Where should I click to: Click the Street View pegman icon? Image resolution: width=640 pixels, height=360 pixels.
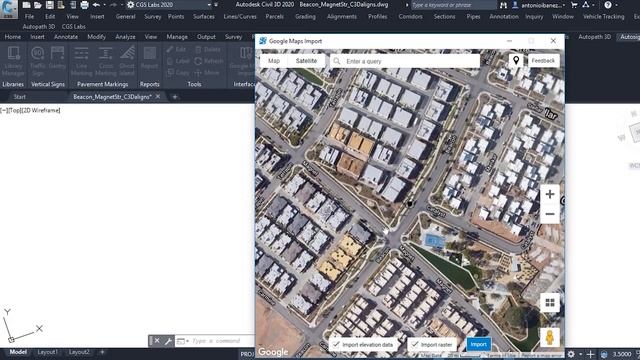click(x=550, y=338)
